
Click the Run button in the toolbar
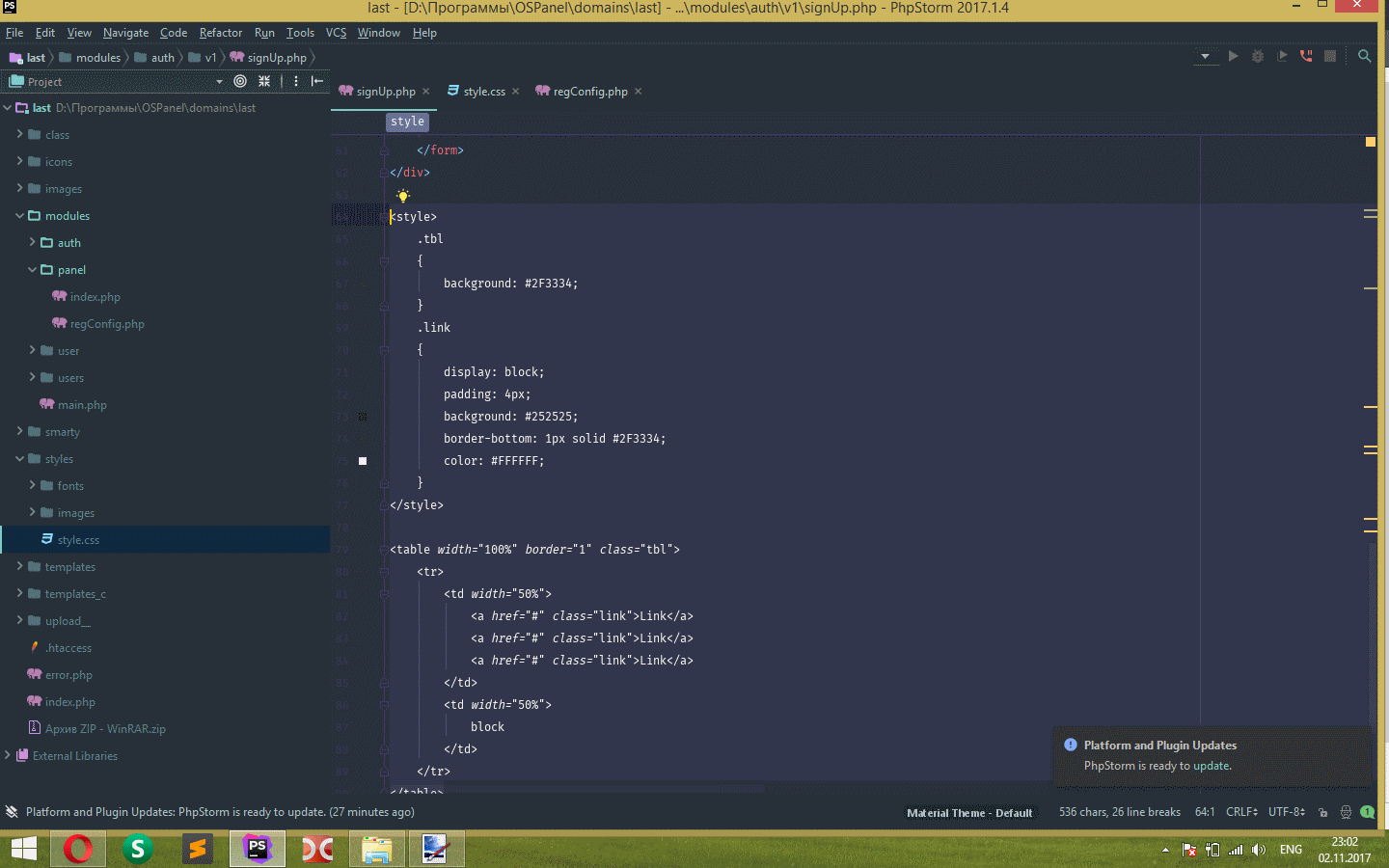tap(1233, 56)
